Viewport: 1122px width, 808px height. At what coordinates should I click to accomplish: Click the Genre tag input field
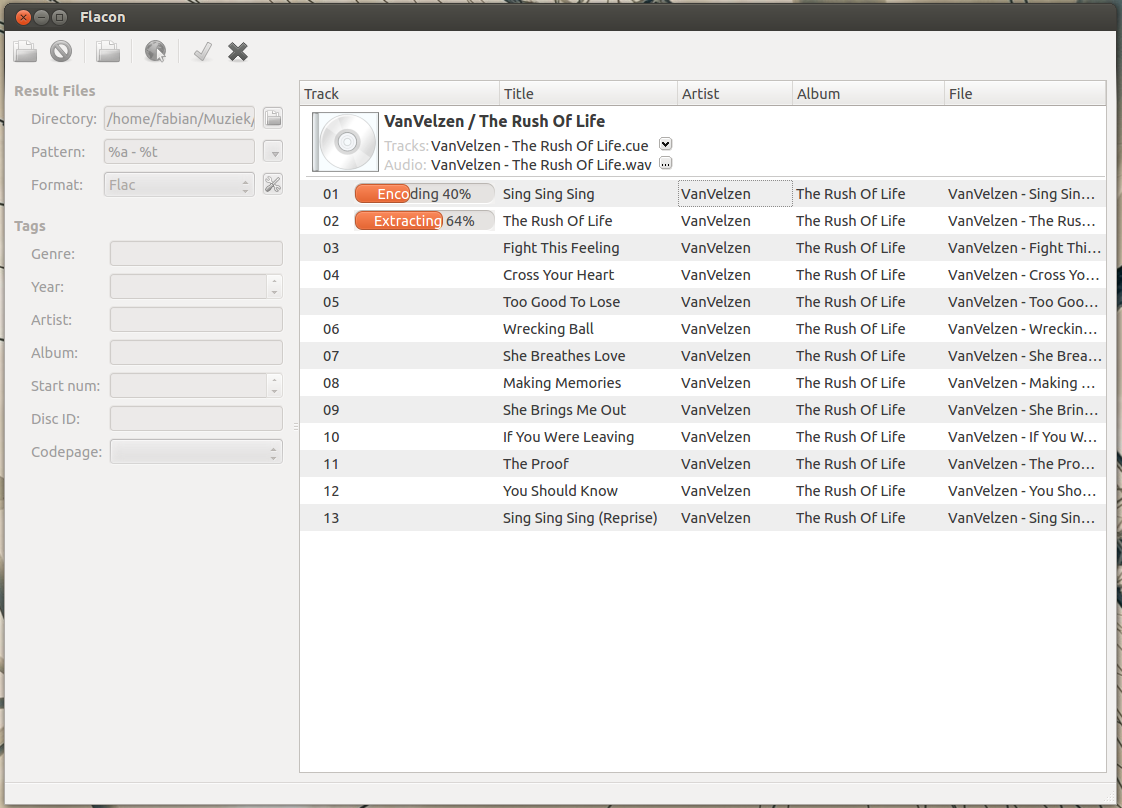tap(196, 254)
